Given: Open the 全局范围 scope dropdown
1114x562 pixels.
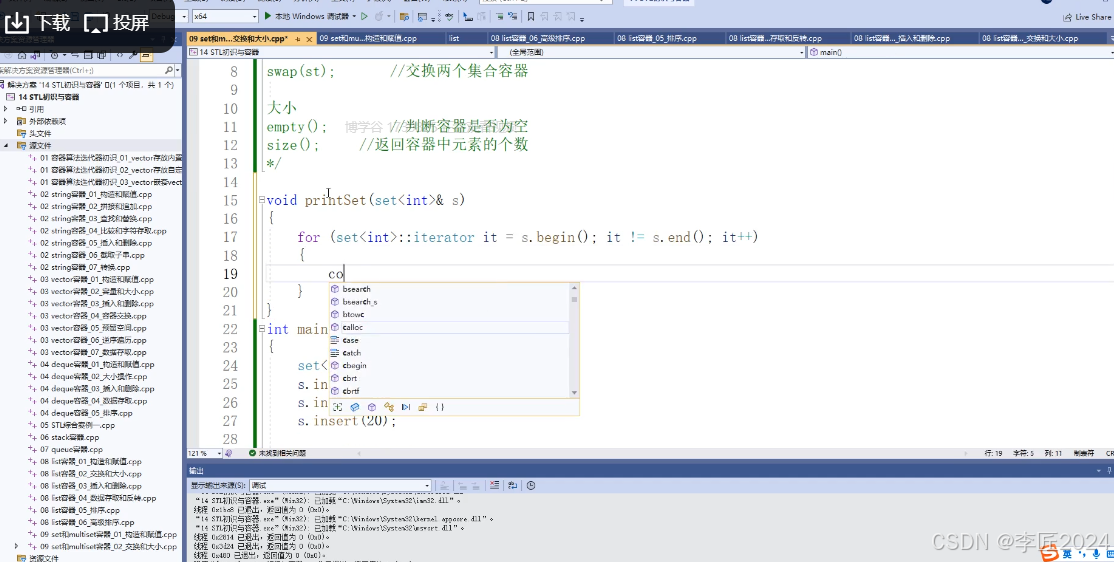Looking at the screenshot, I should (x=651, y=53).
